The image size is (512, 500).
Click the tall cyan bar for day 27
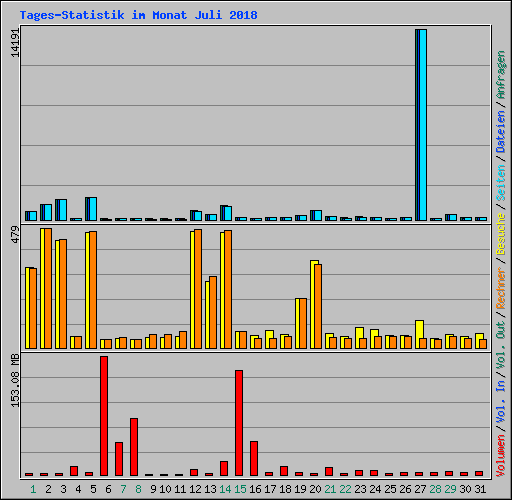423,125
